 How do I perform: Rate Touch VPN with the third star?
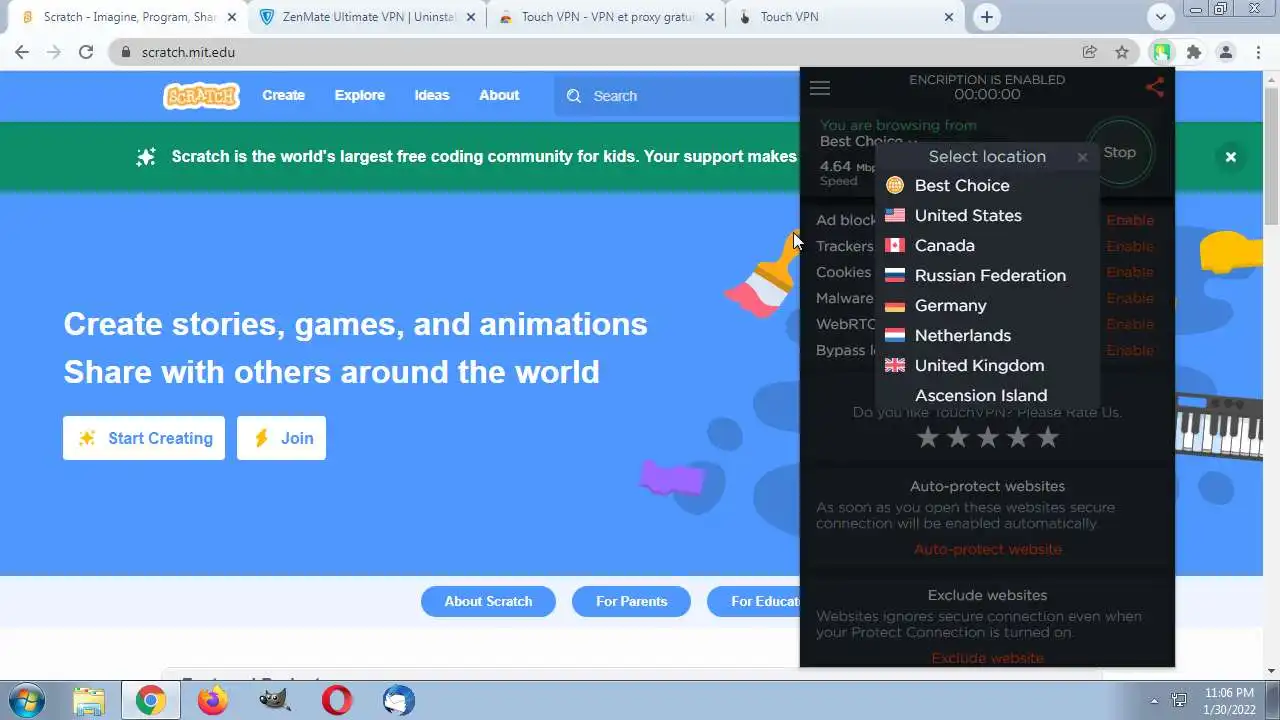[988, 437]
